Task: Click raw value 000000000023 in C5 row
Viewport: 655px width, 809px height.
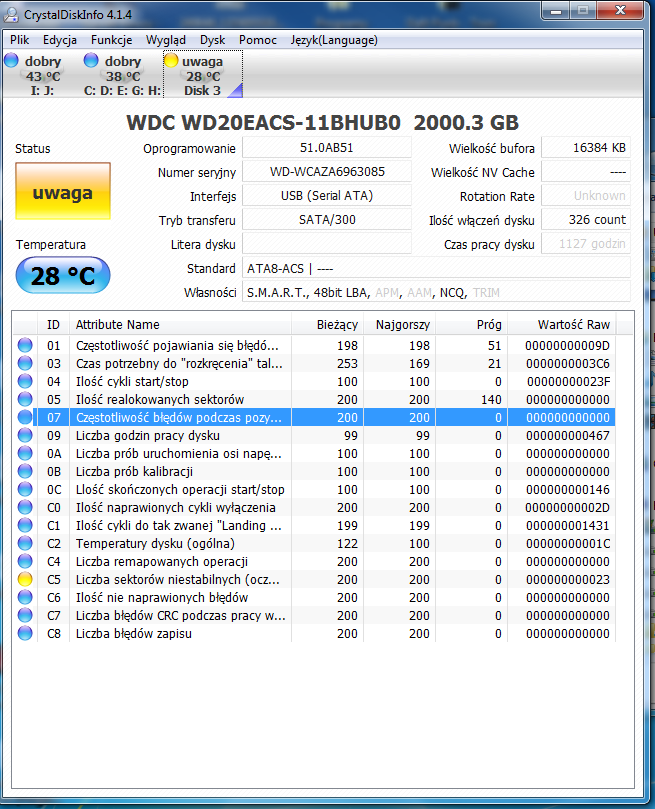Action: 568,579
